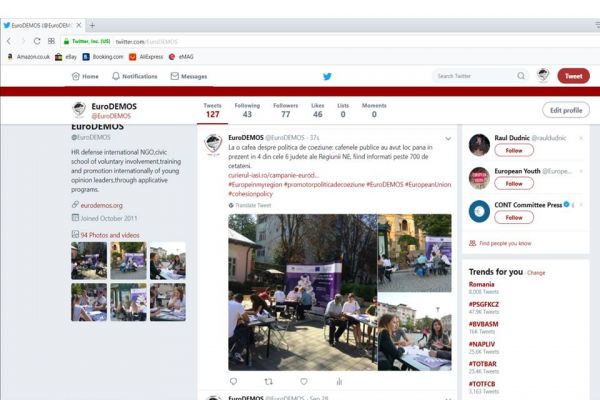The height and width of the screenshot is (400, 600).
Task: Open the speed dial grid icon
Action: click(51, 41)
